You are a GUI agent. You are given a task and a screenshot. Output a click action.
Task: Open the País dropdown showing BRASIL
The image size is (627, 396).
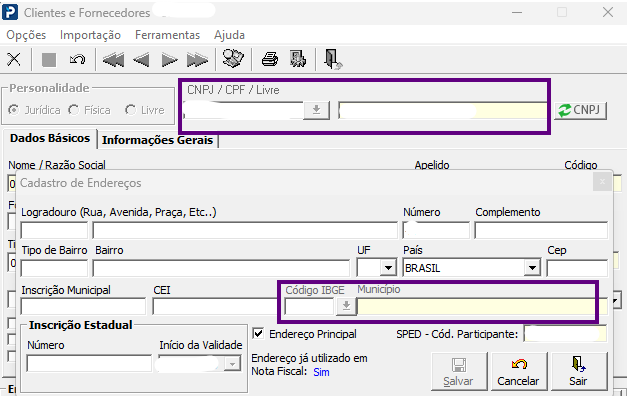click(x=532, y=268)
